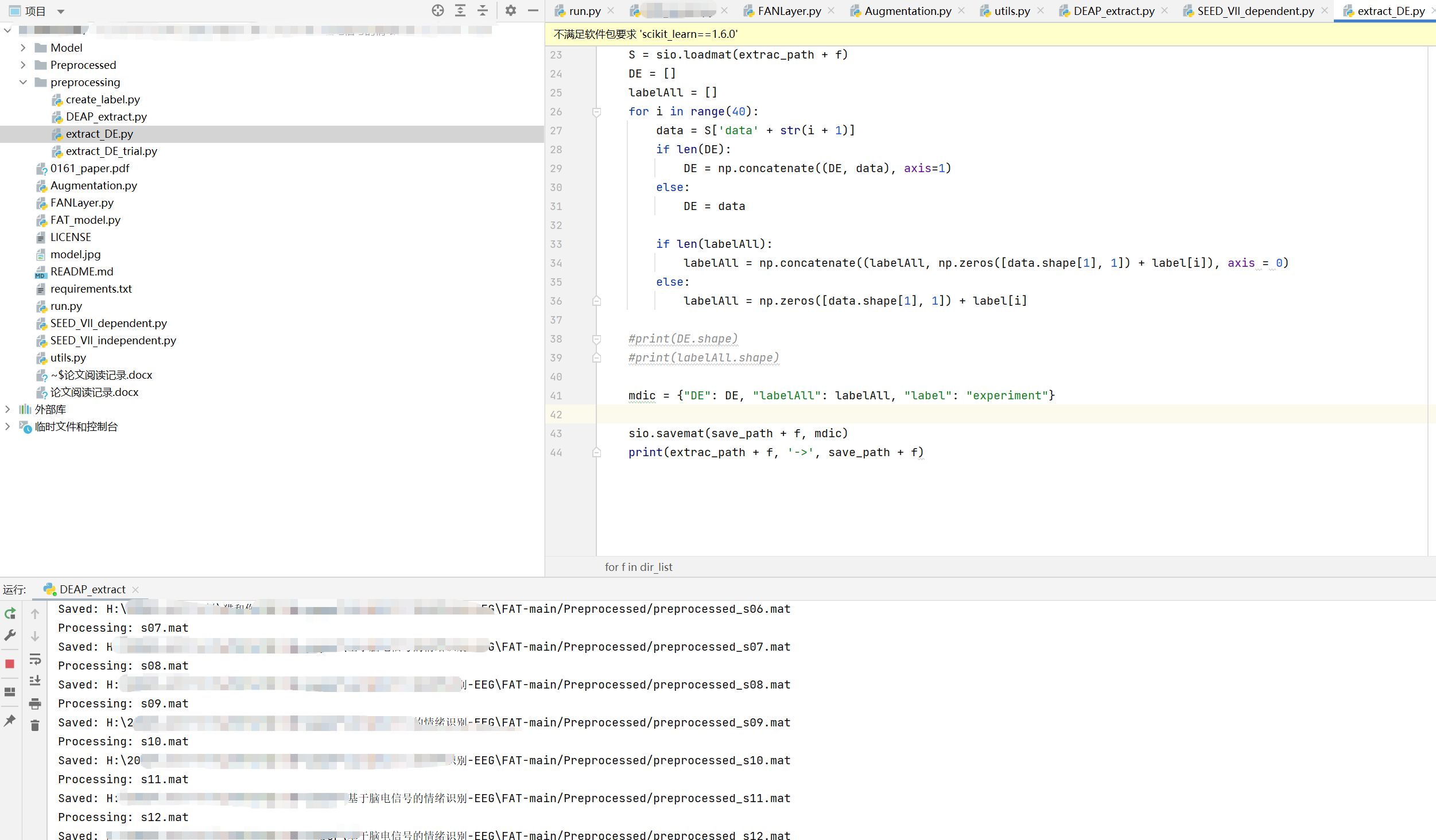The height and width of the screenshot is (840, 1436).
Task: Close the DEAP_extract.py editor tab
Action: [x=1165, y=10]
